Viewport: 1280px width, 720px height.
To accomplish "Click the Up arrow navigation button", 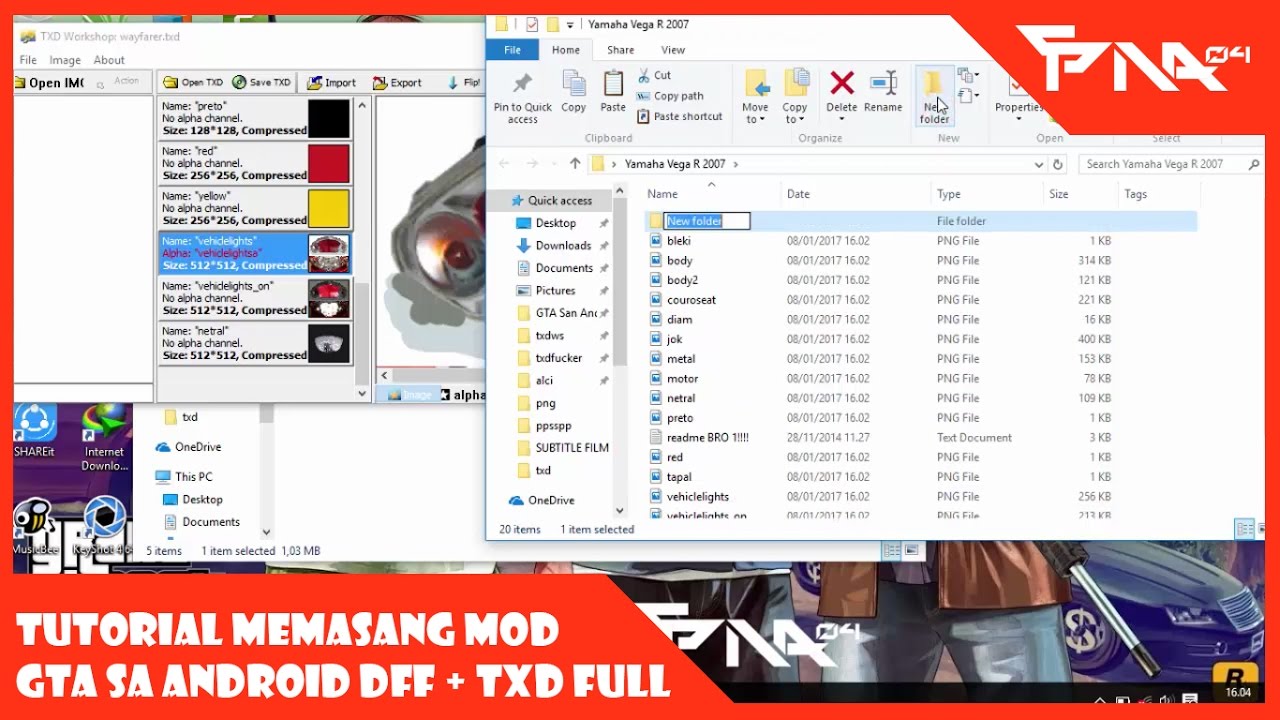I will pyautogui.click(x=575, y=164).
